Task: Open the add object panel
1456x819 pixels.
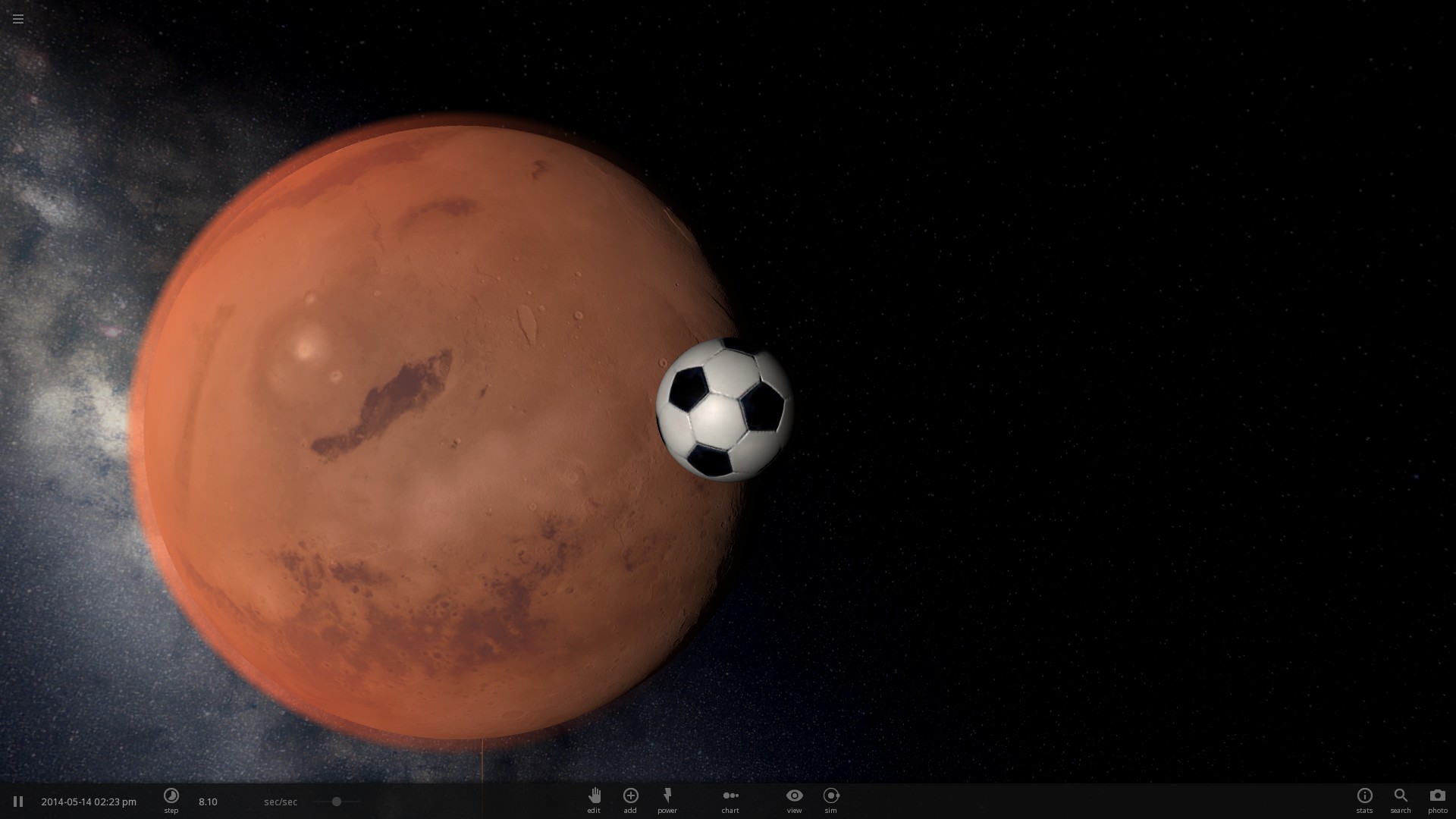Action: click(x=630, y=795)
